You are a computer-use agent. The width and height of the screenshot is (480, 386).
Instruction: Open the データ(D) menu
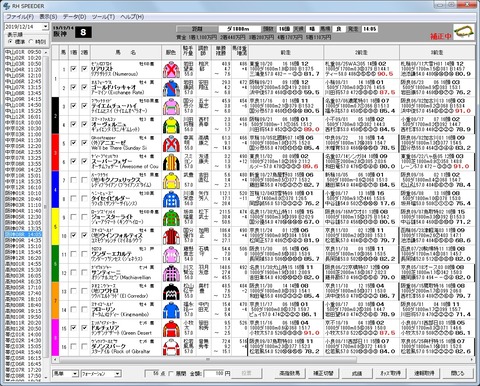coord(75,17)
